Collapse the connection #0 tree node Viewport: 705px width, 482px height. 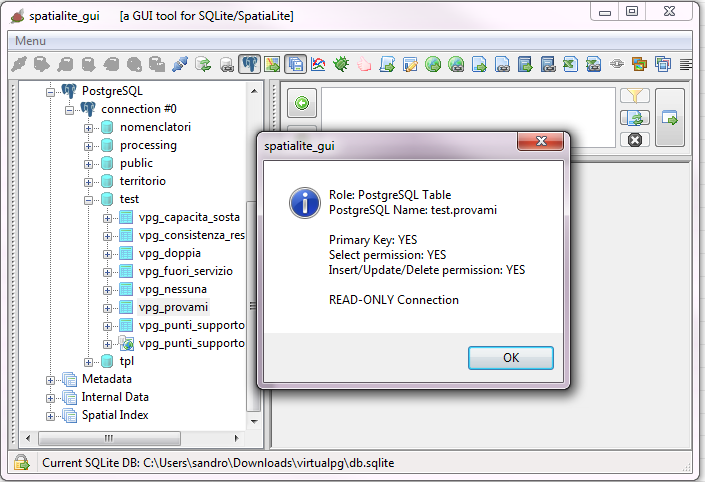pos(69,110)
